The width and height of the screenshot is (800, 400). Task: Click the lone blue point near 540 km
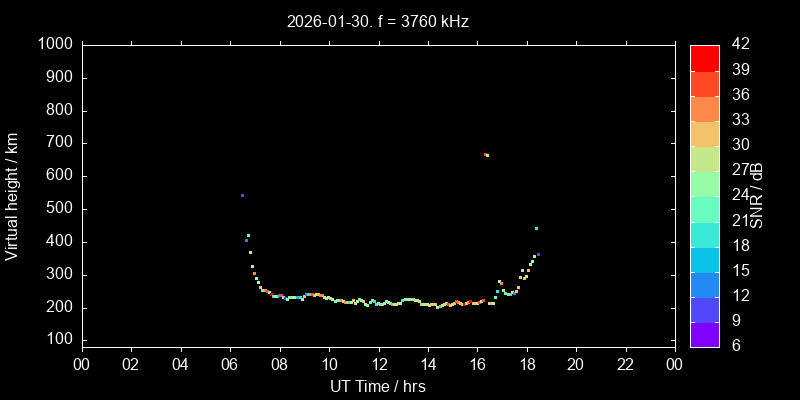(242, 196)
